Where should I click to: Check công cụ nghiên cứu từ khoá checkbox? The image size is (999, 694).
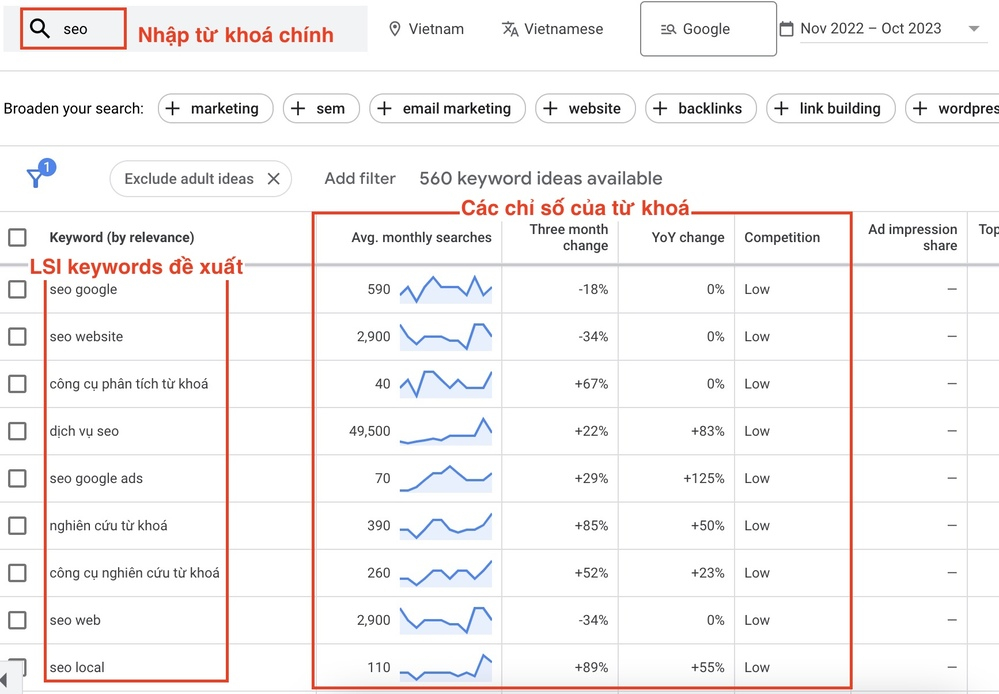click(17, 573)
